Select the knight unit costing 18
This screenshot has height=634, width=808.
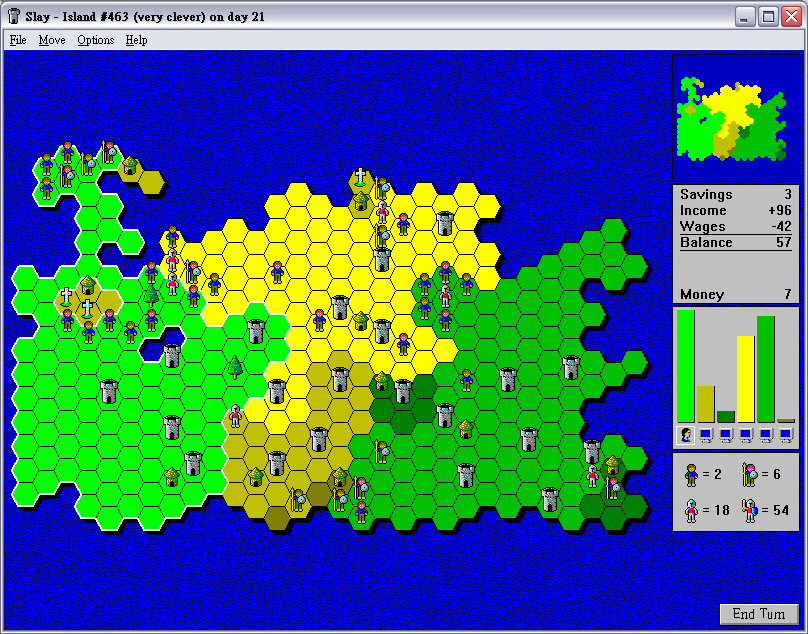tap(692, 511)
